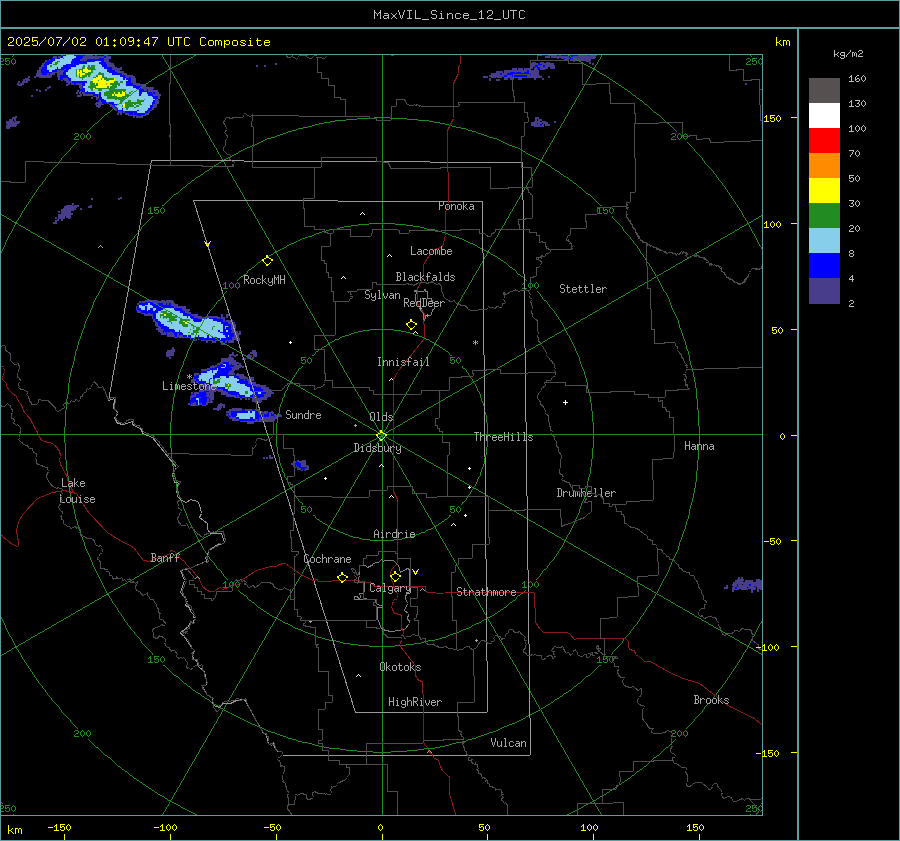Click the Blackfalds label
This screenshot has height=841, width=900.
click(x=425, y=277)
